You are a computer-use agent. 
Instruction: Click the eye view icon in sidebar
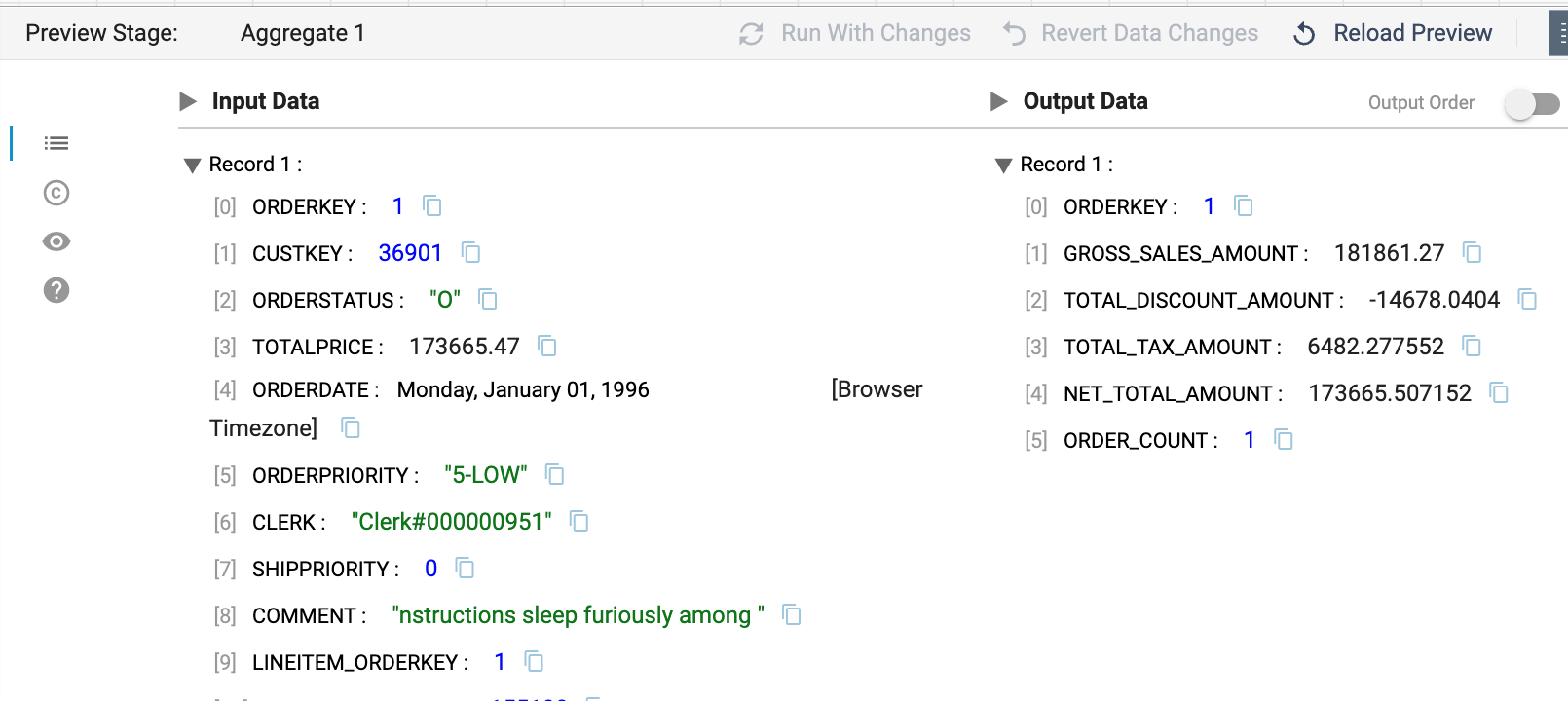tap(56, 241)
